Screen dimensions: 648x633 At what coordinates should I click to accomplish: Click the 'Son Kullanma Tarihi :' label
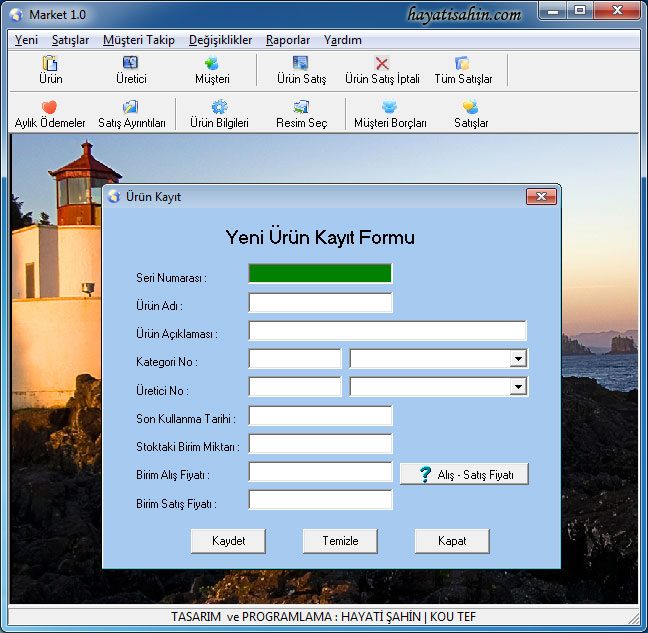pyautogui.click(x=186, y=419)
